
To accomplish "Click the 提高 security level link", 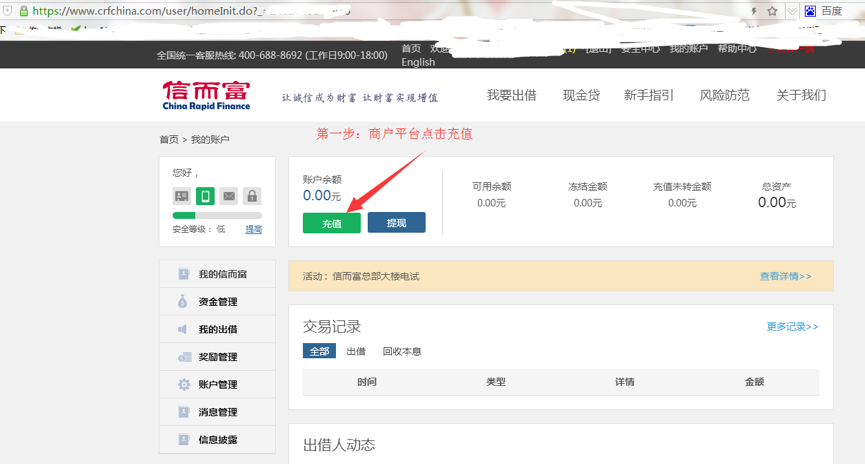I will 253,230.
